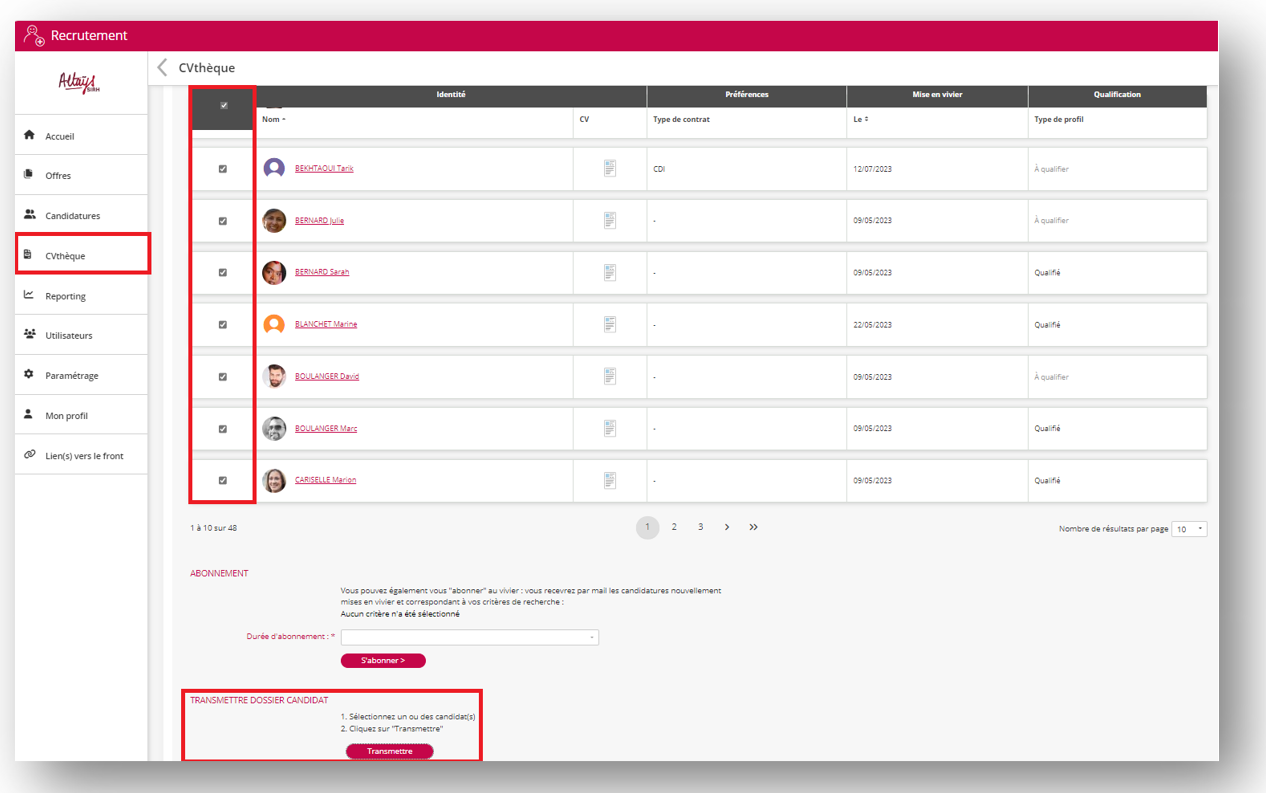1266x793 pixels.
Task: Click the Altays SIRH logo
Action: (79, 83)
